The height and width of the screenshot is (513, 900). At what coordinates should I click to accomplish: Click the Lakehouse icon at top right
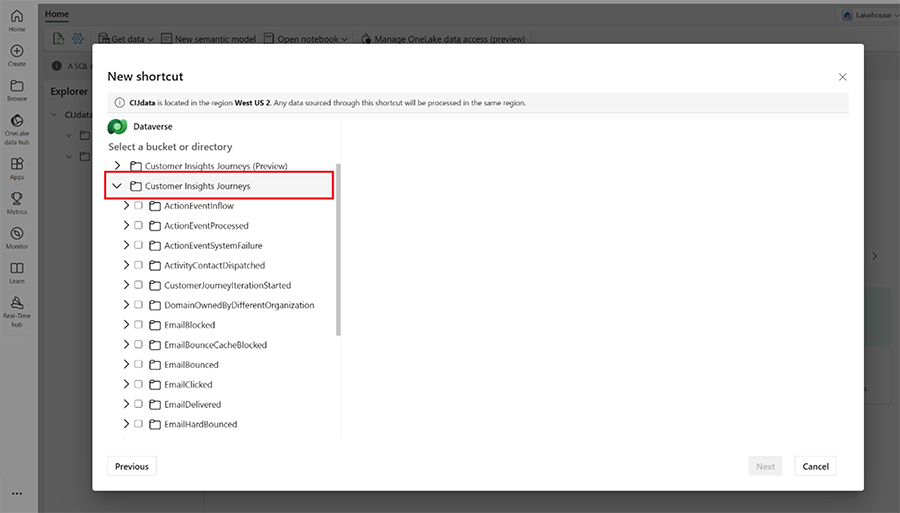point(847,15)
